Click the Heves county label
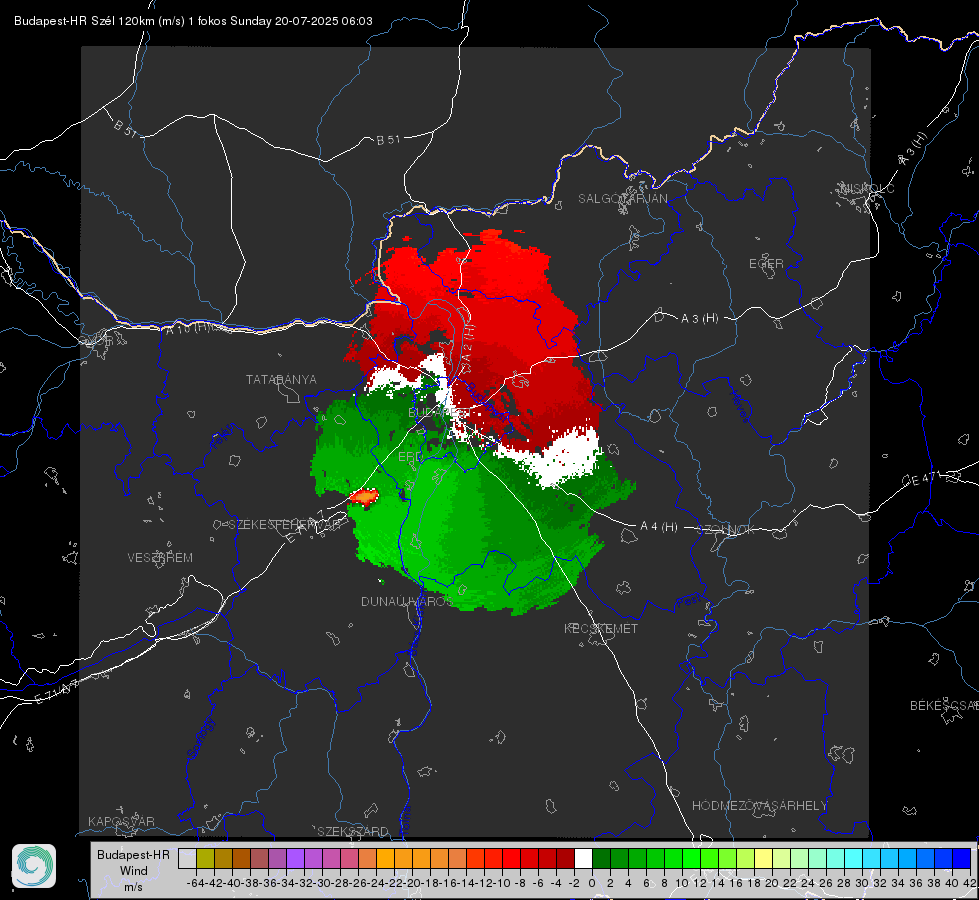979x900 pixels. coord(739,407)
